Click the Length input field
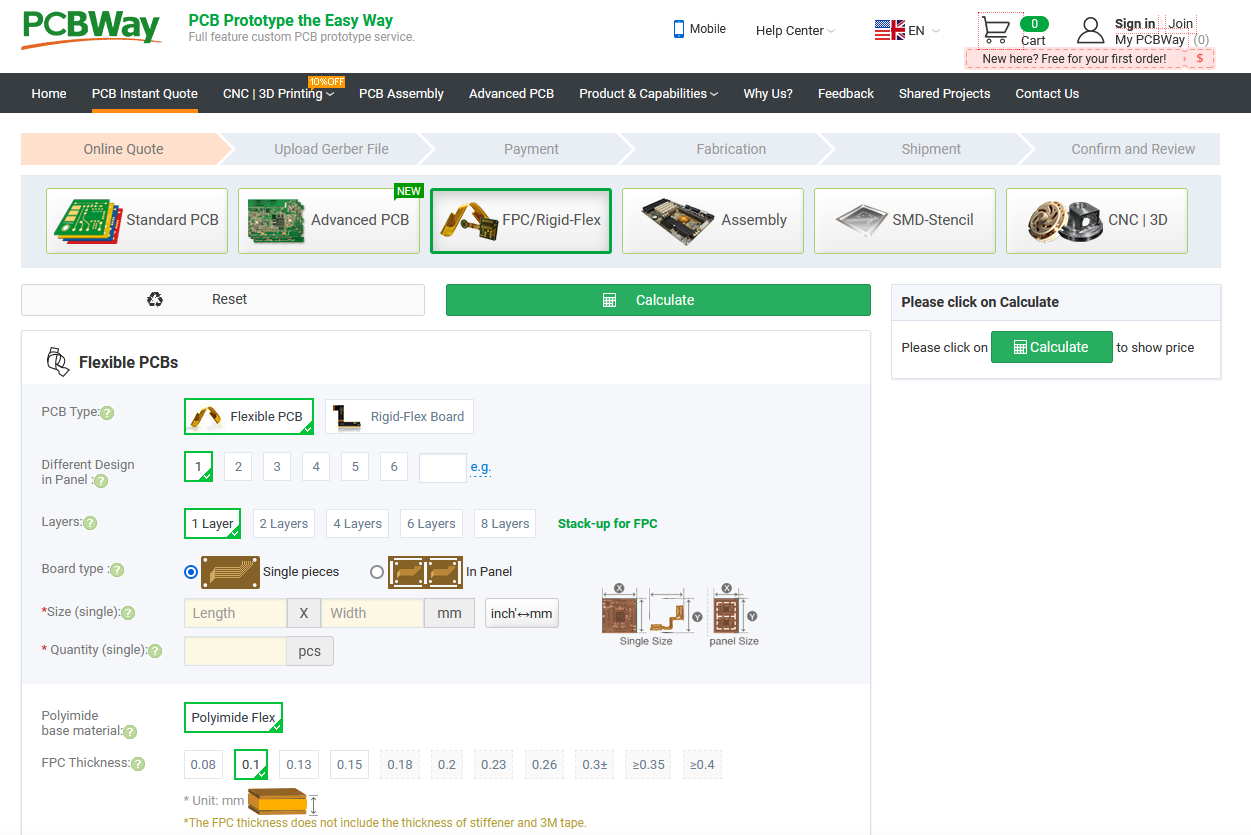This screenshot has height=835, width=1251. coord(235,613)
